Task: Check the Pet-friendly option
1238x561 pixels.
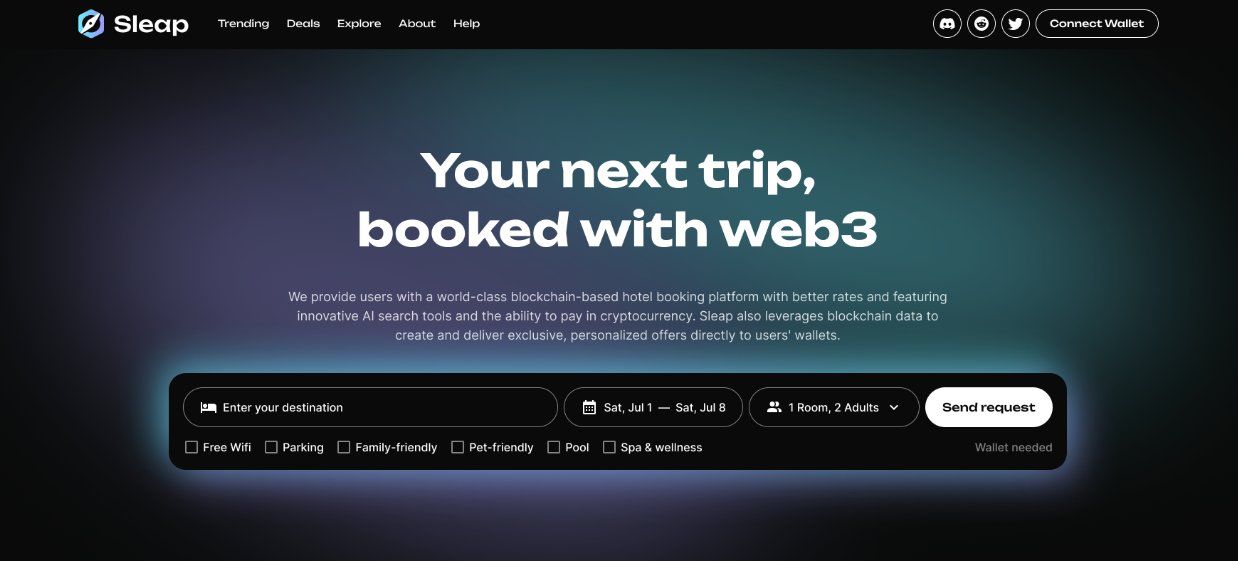Action: pyautogui.click(x=457, y=447)
